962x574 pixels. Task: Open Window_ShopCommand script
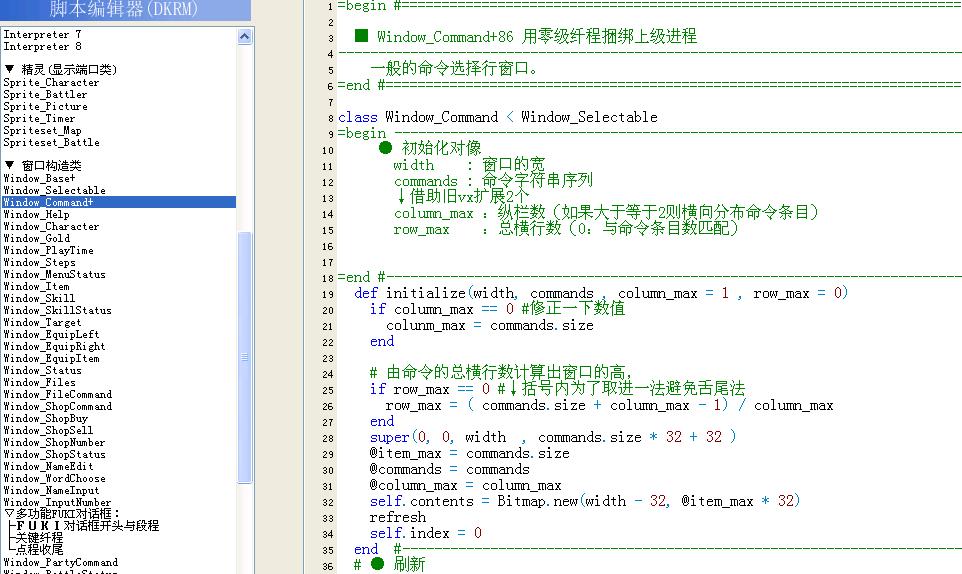(57, 407)
